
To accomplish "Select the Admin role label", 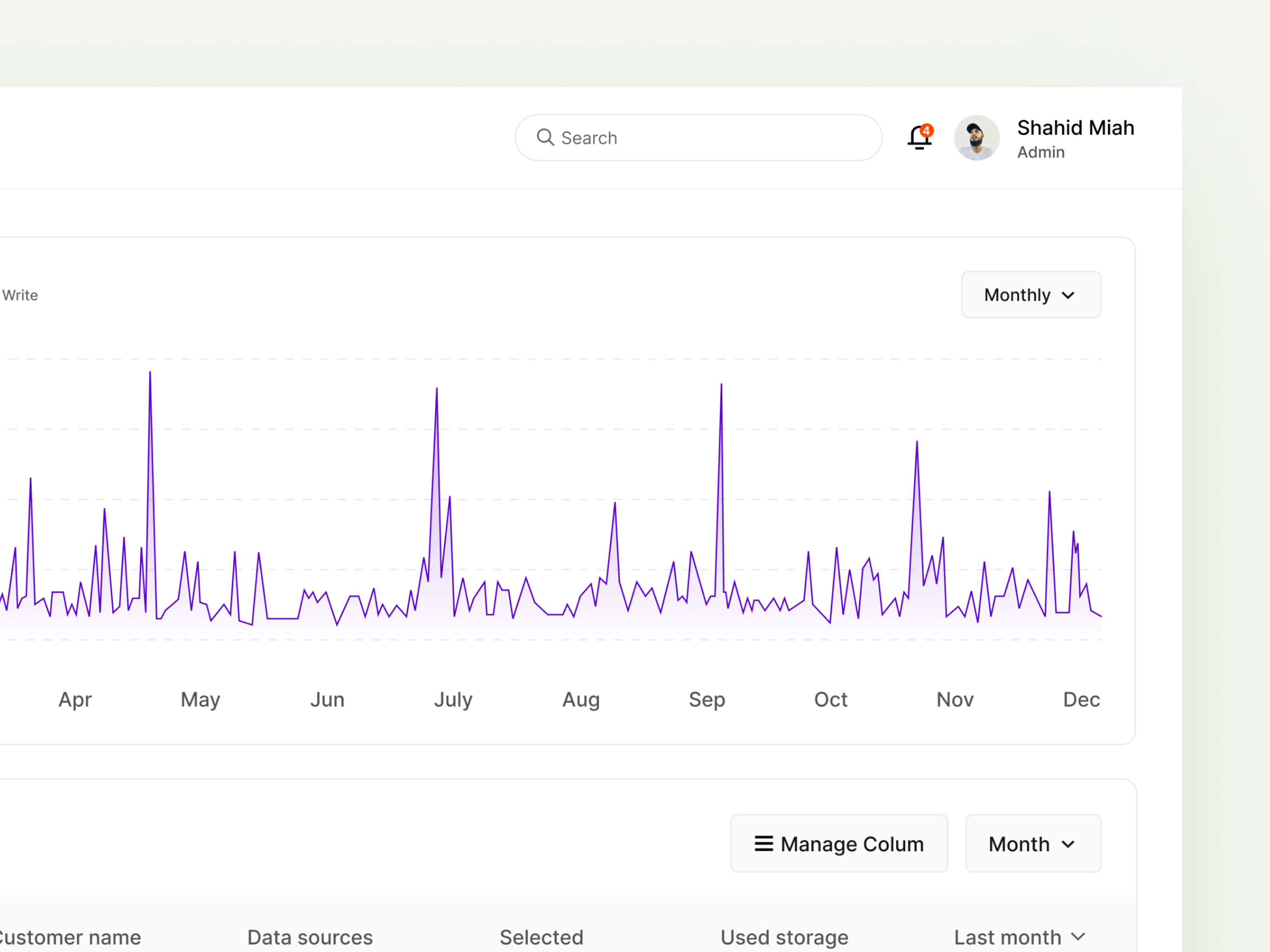I will (x=1041, y=152).
